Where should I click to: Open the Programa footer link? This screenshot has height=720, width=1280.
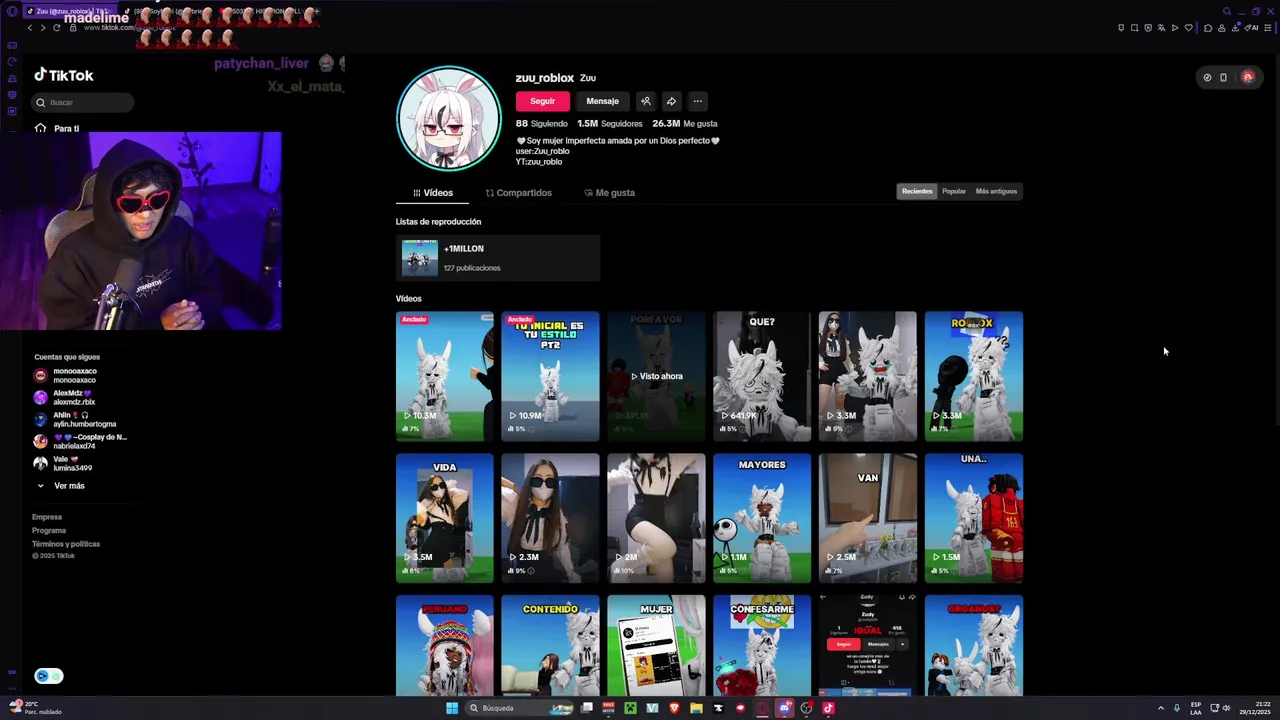[x=49, y=530]
